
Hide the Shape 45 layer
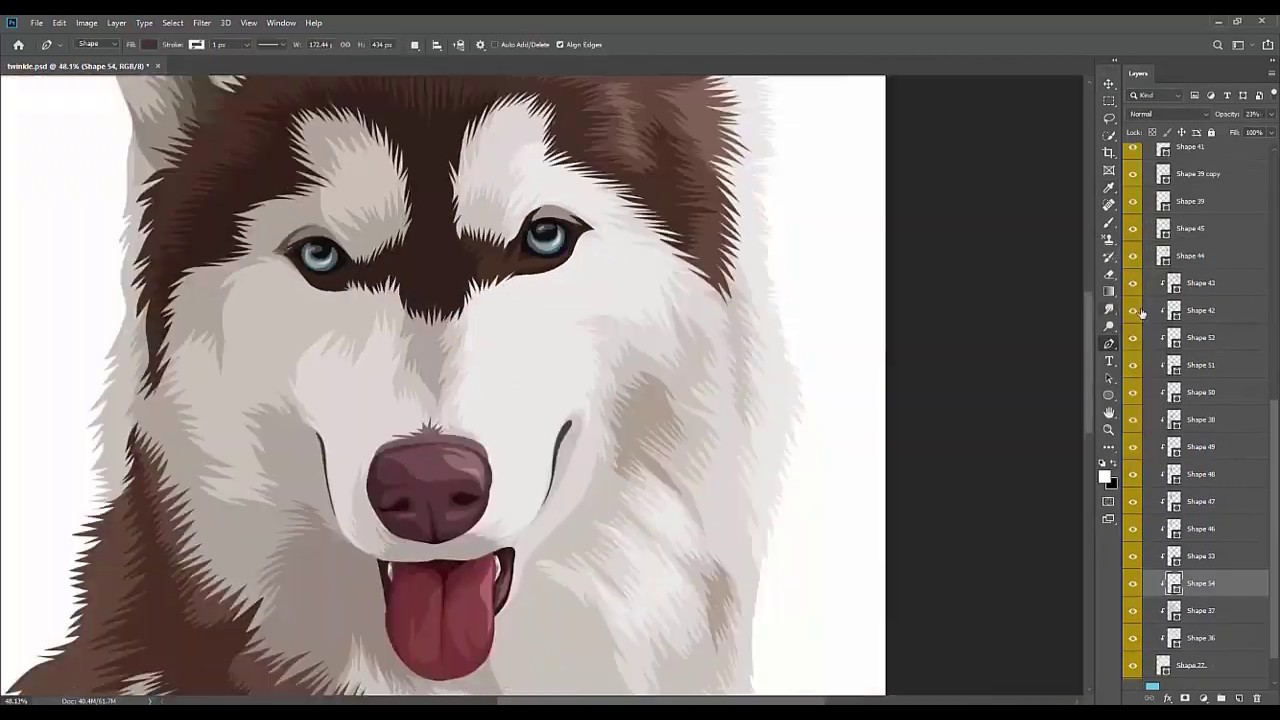(1132, 229)
